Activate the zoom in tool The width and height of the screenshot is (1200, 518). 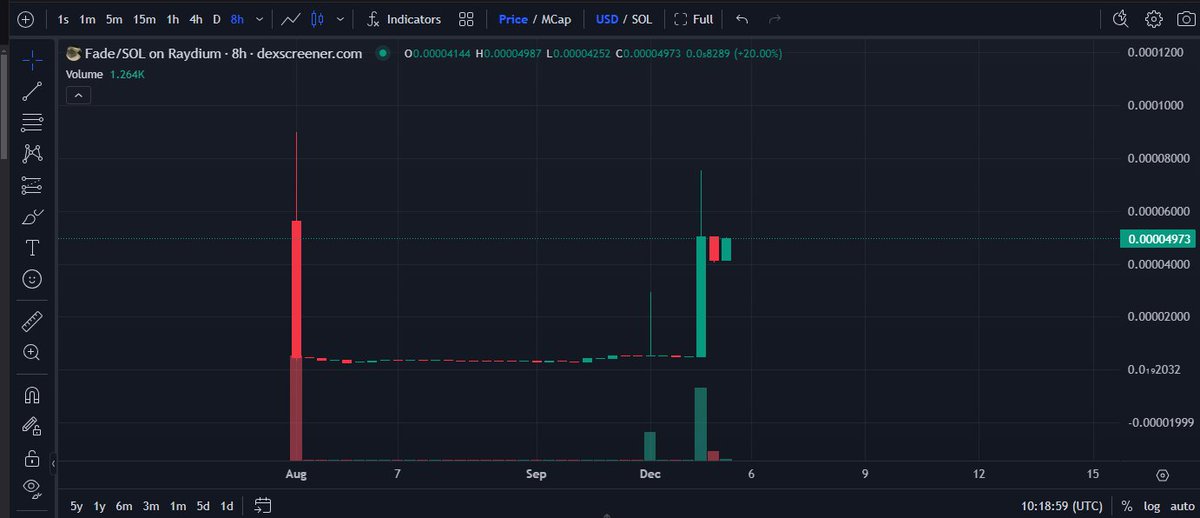(31, 352)
